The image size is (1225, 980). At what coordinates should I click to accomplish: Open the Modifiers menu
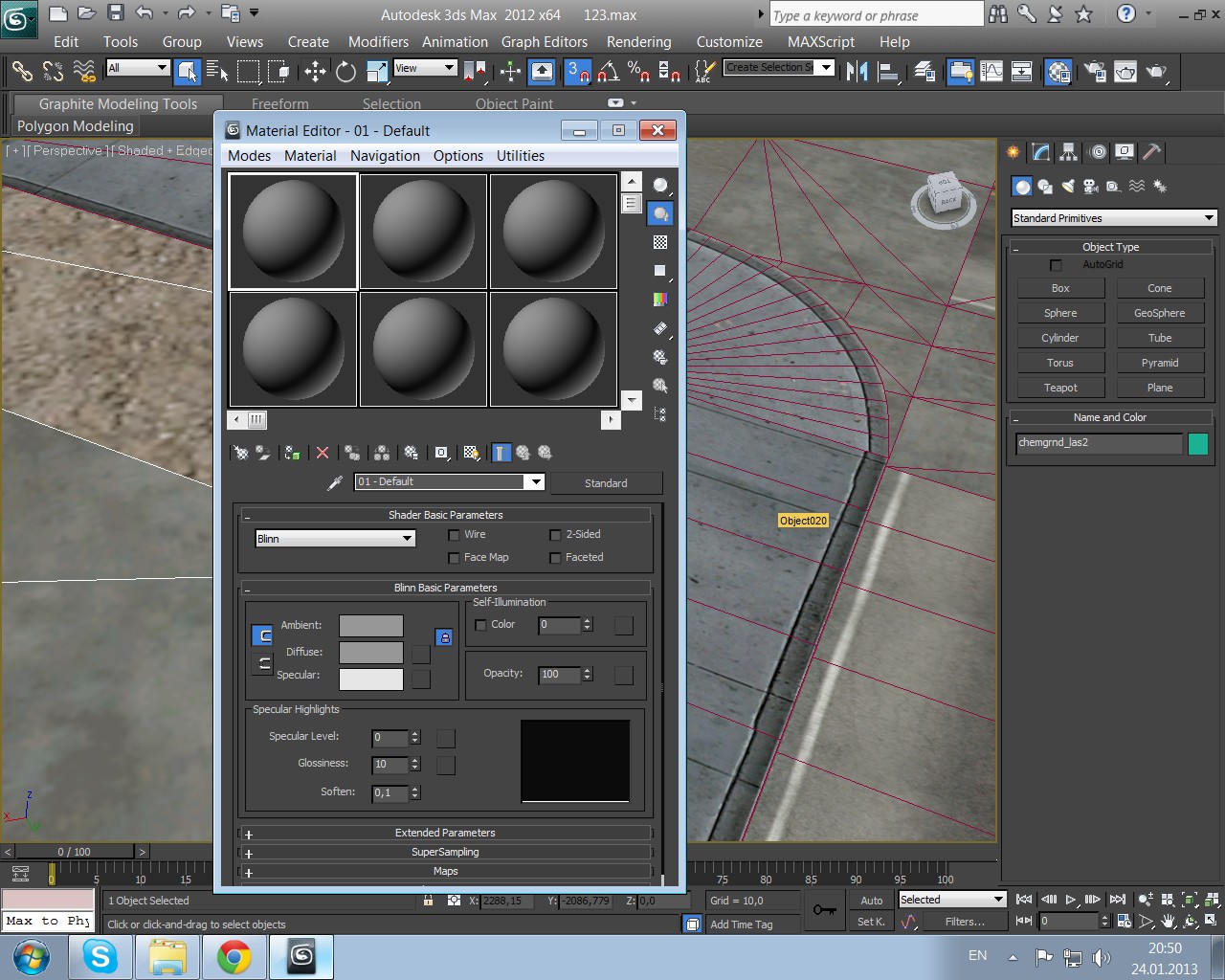[378, 42]
